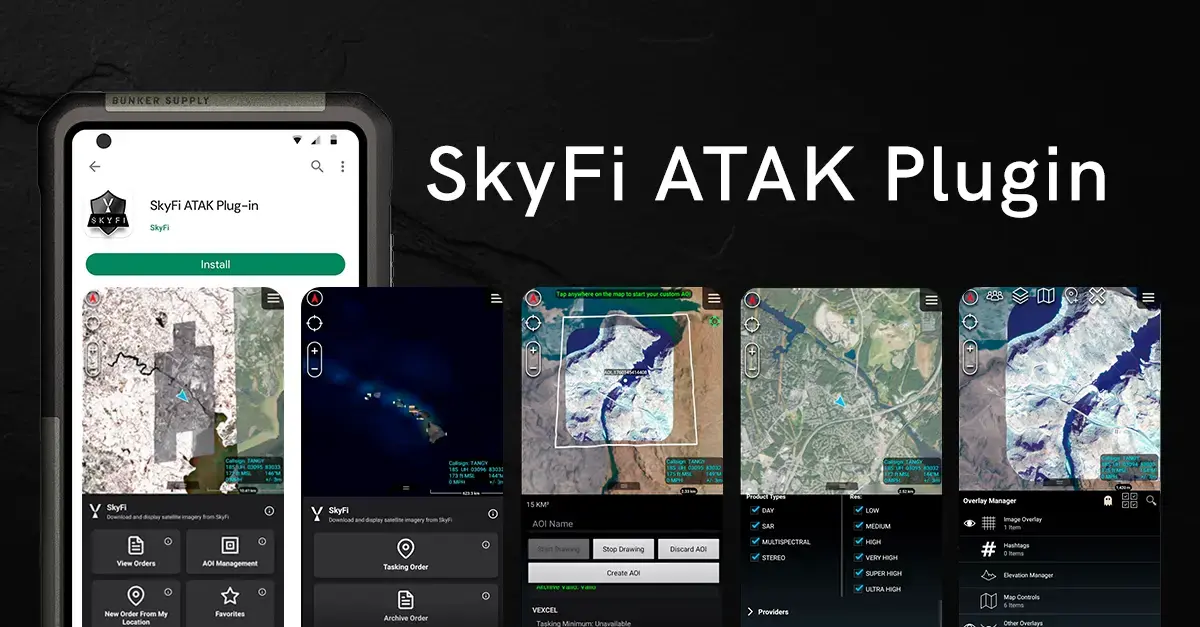The image size is (1200, 627).
Task: Tap north compass on Hawaii map screen
Action: coord(315,298)
